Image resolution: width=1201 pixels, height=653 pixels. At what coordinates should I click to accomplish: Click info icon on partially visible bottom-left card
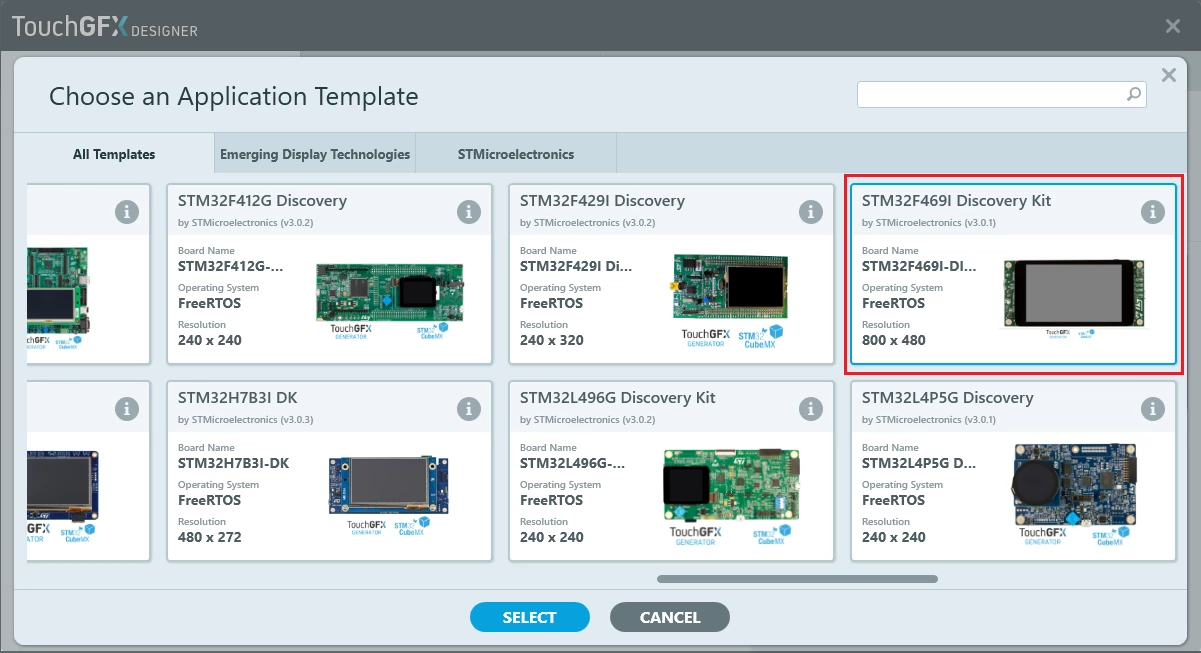(126, 409)
